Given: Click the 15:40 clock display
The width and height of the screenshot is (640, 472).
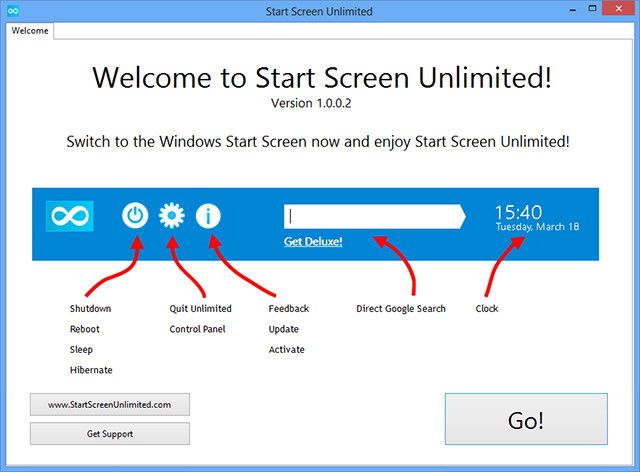Looking at the screenshot, I should [518, 212].
